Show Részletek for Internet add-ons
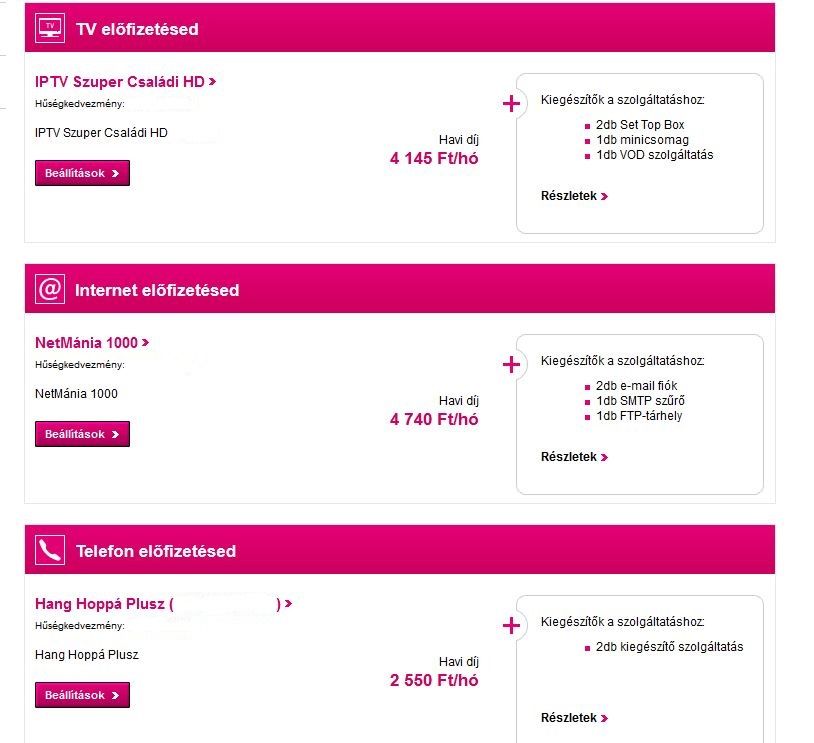 [x=574, y=457]
